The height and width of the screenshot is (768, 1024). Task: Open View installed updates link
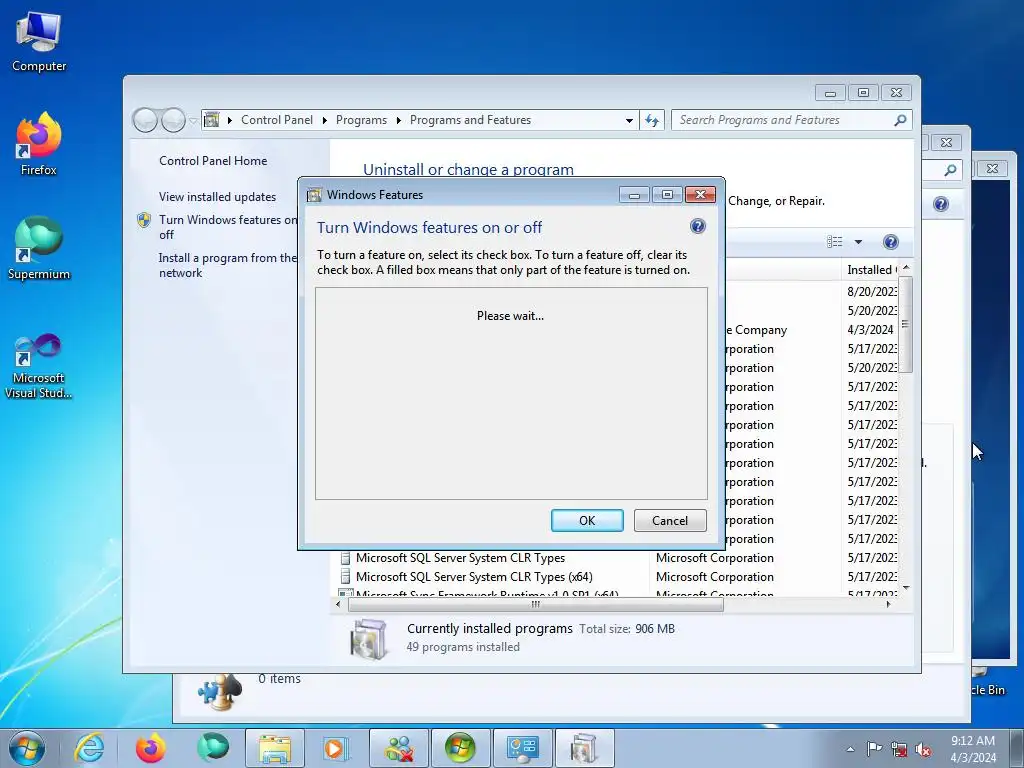click(x=217, y=197)
